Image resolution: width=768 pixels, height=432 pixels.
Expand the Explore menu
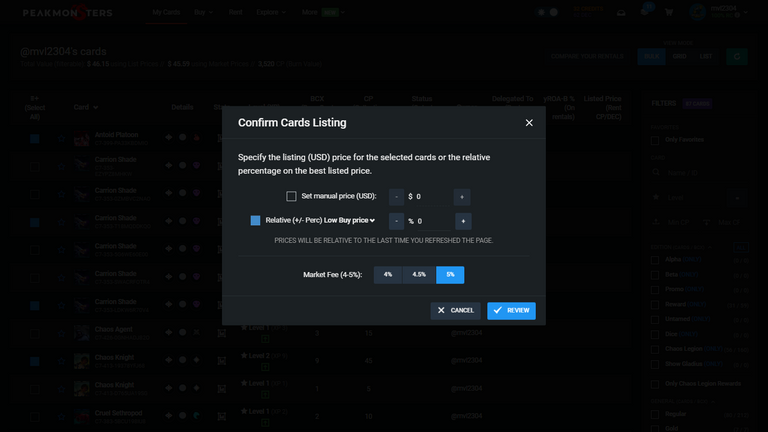coord(271,12)
